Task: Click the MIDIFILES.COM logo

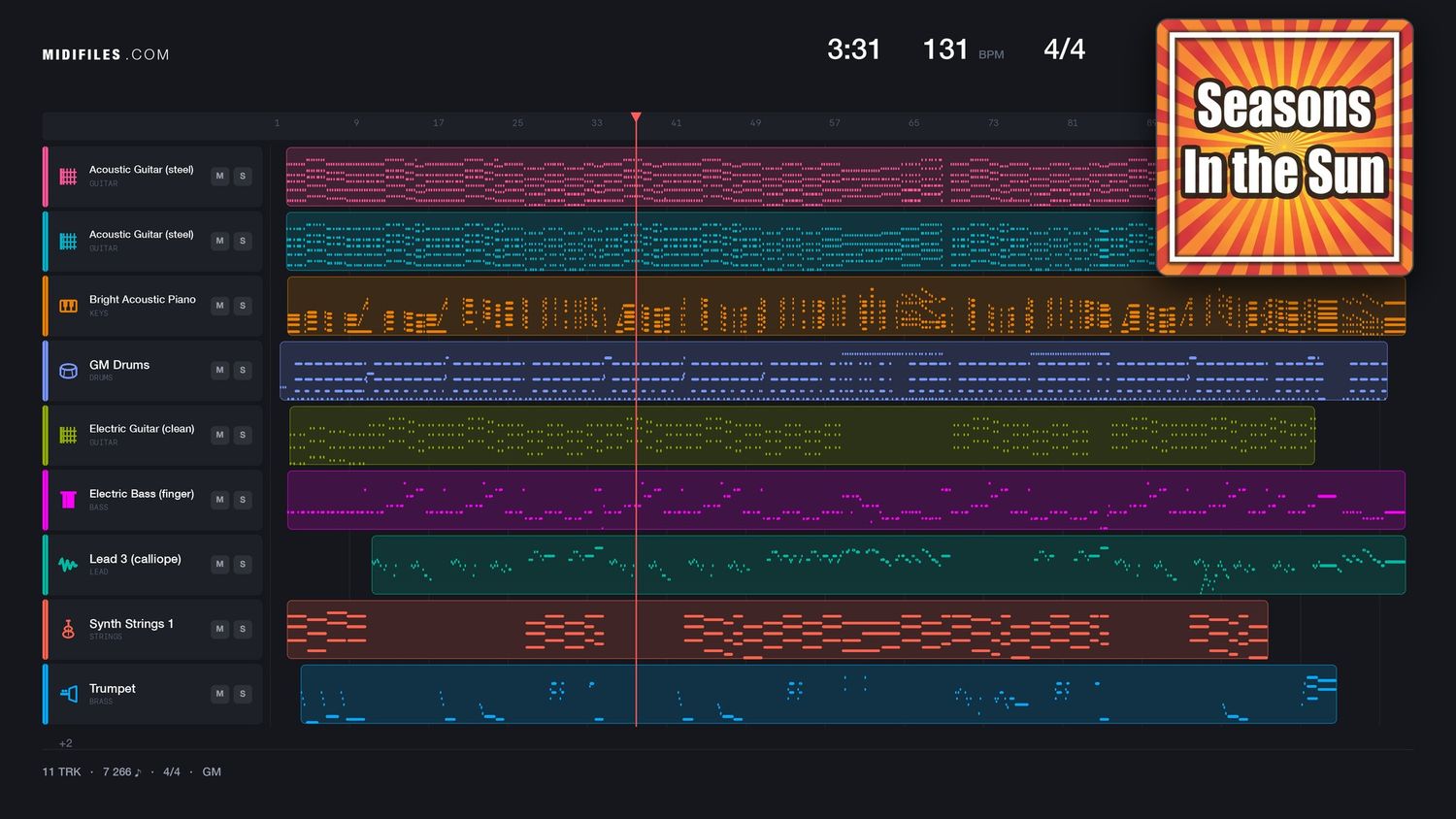Action: click(106, 55)
